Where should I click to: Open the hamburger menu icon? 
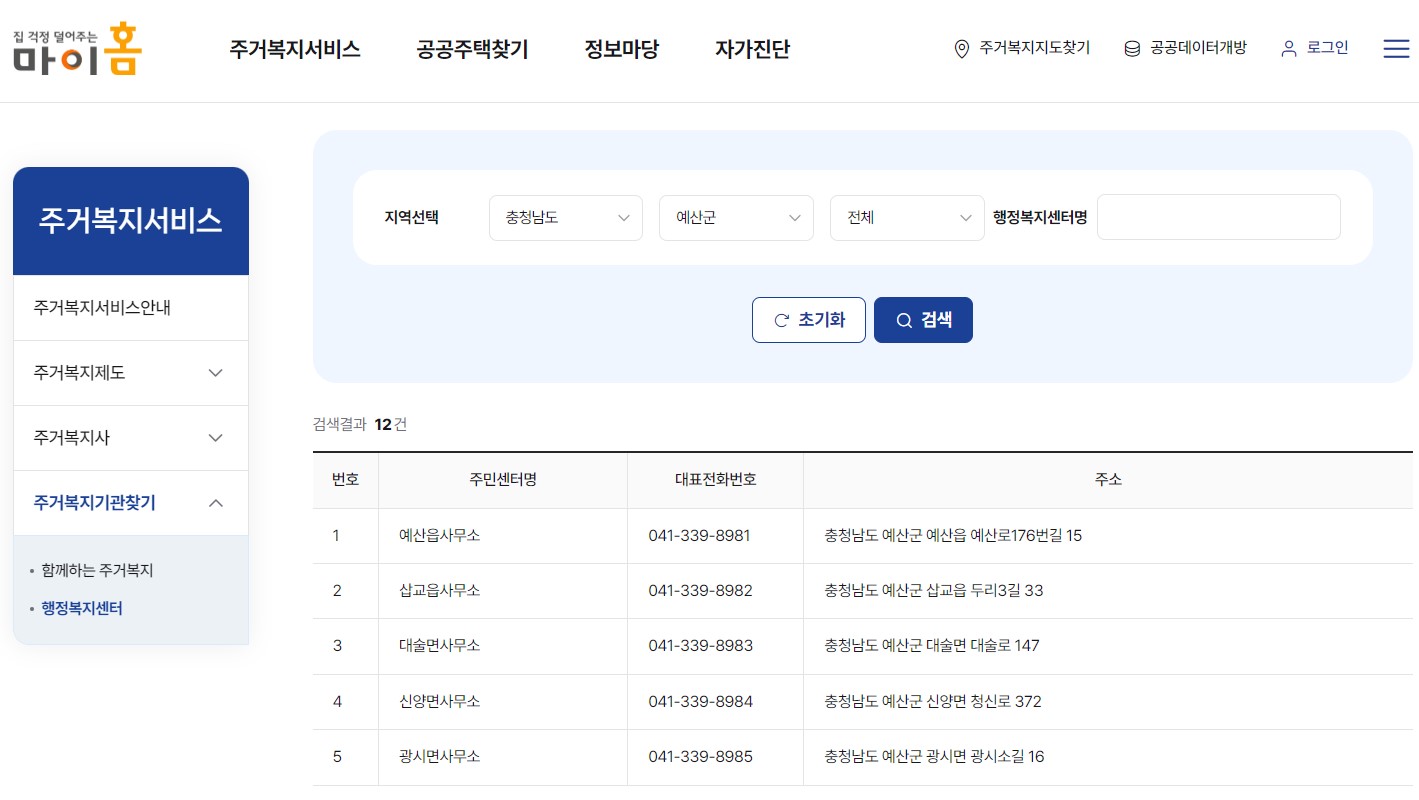[1396, 48]
